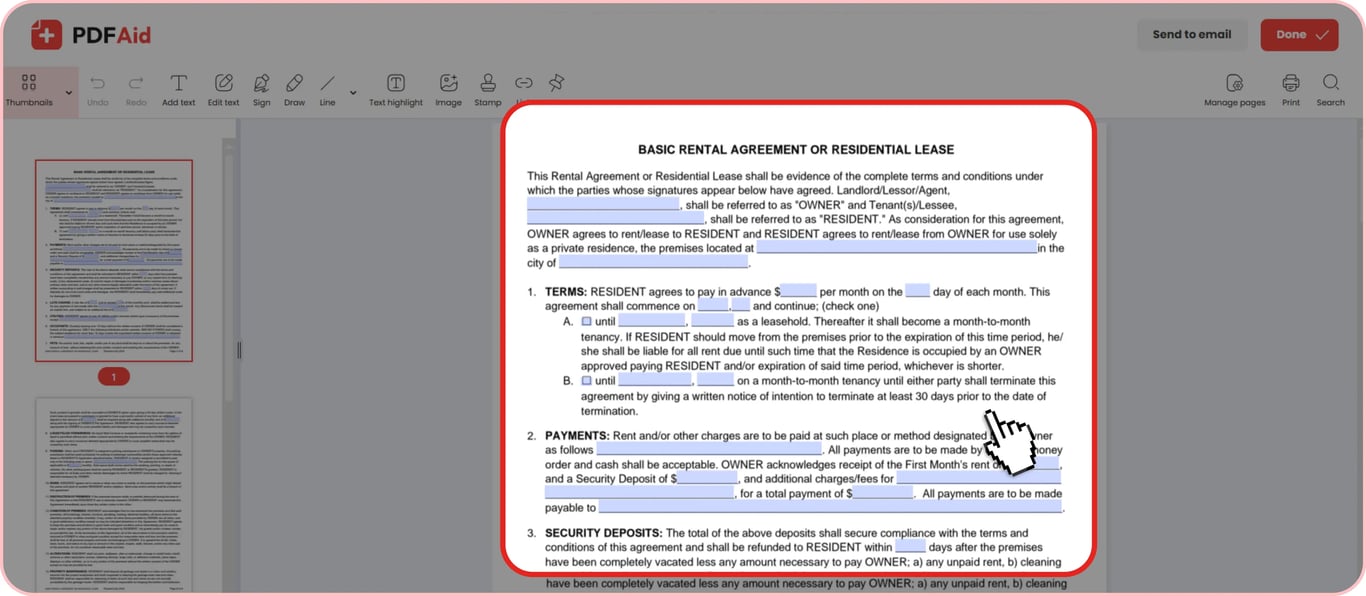The width and height of the screenshot is (1366, 596).
Task: Toggle the Thumbnails panel
Action: (29, 90)
